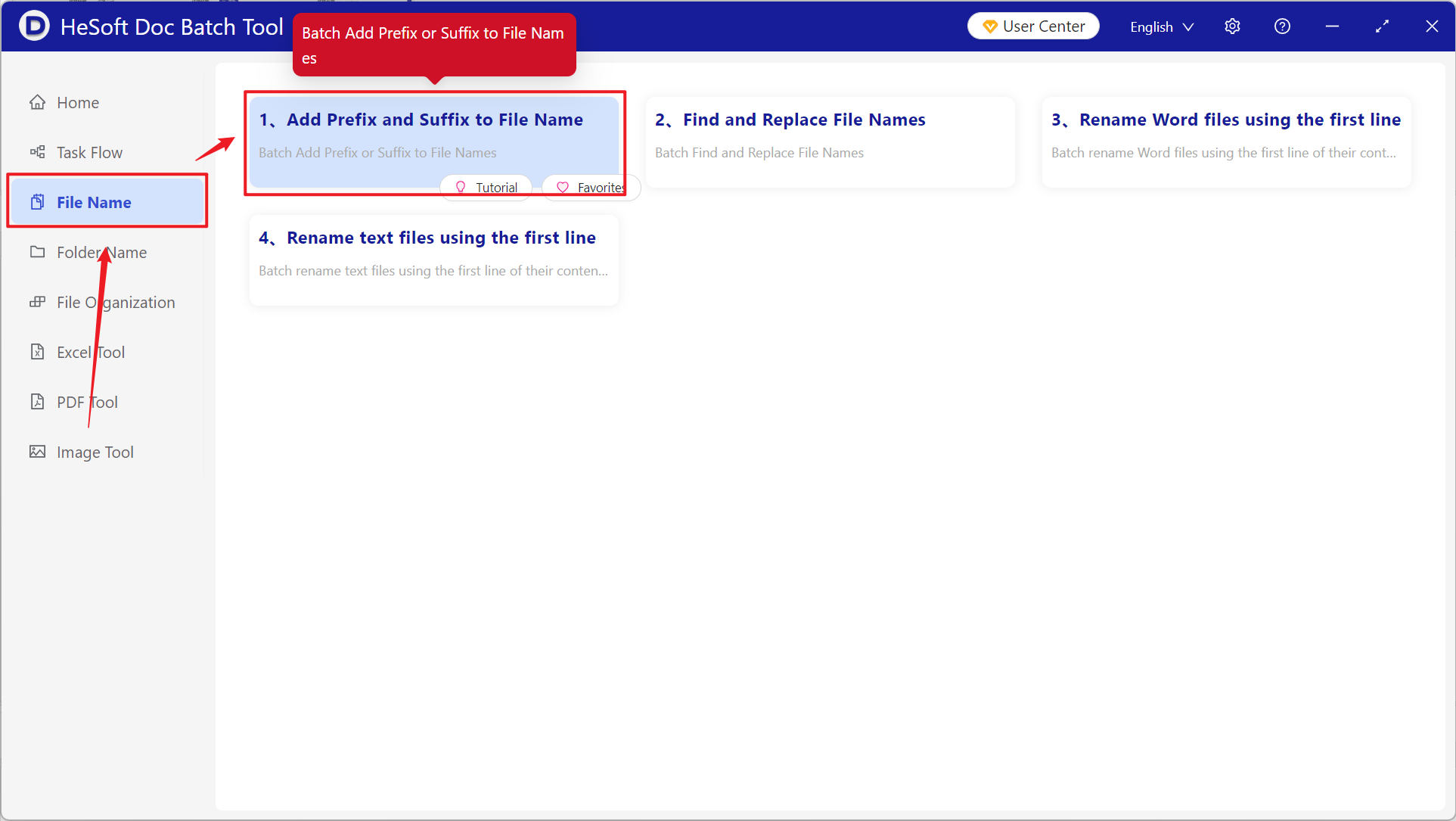The image size is (1456, 821).
Task: Open Excel Tool section
Action: pos(107,352)
